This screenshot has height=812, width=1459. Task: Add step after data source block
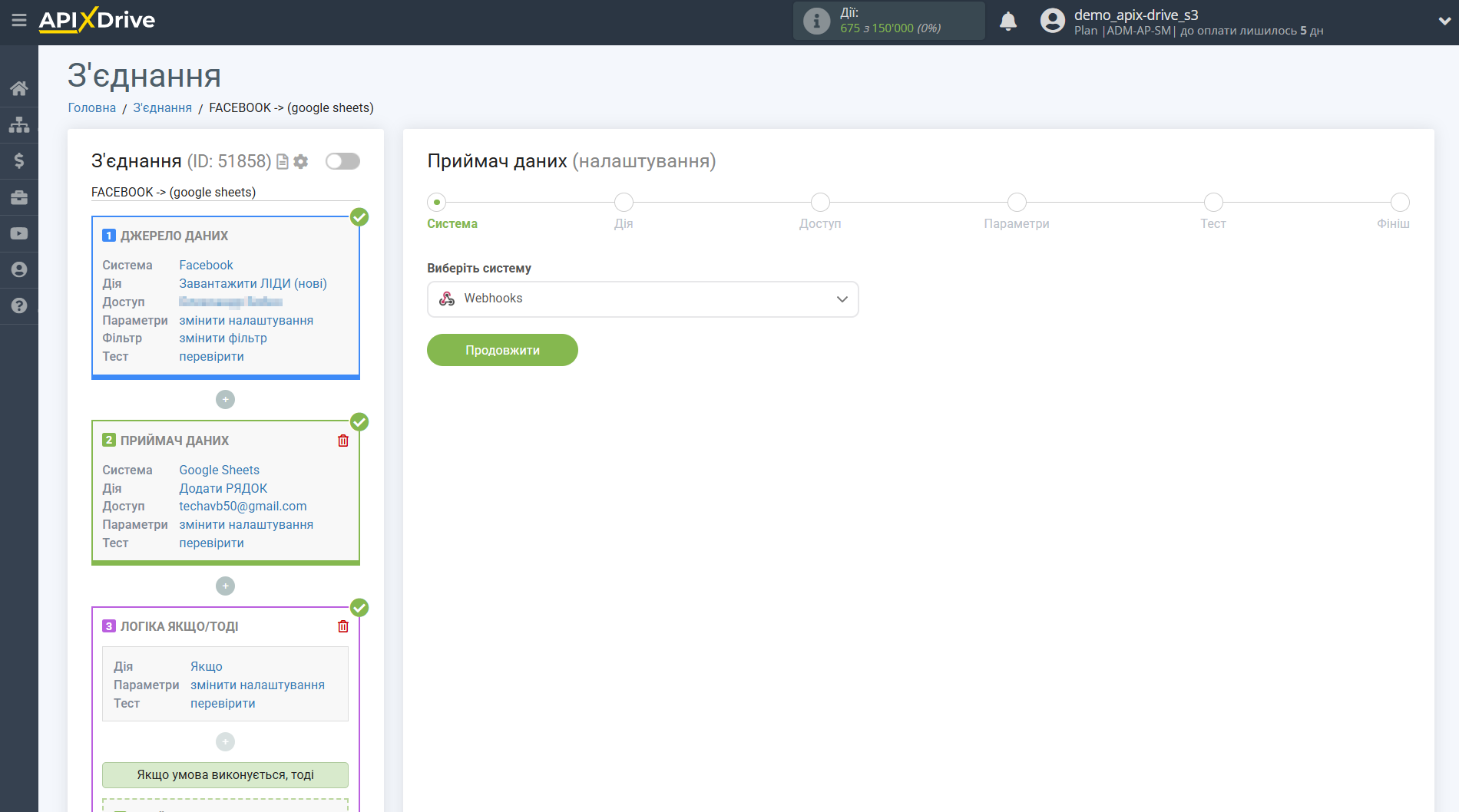point(225,399)
